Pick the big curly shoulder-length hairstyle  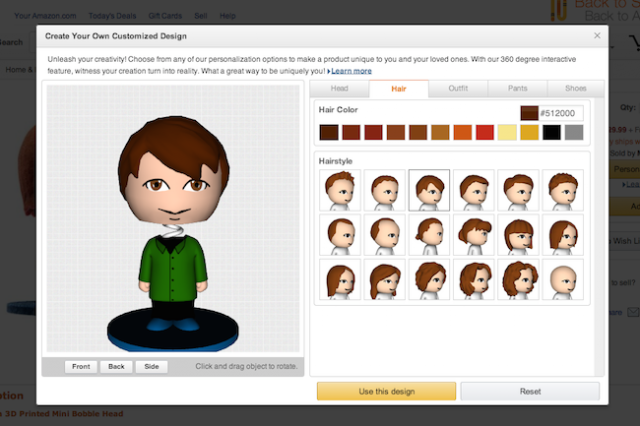pos(519,280)
